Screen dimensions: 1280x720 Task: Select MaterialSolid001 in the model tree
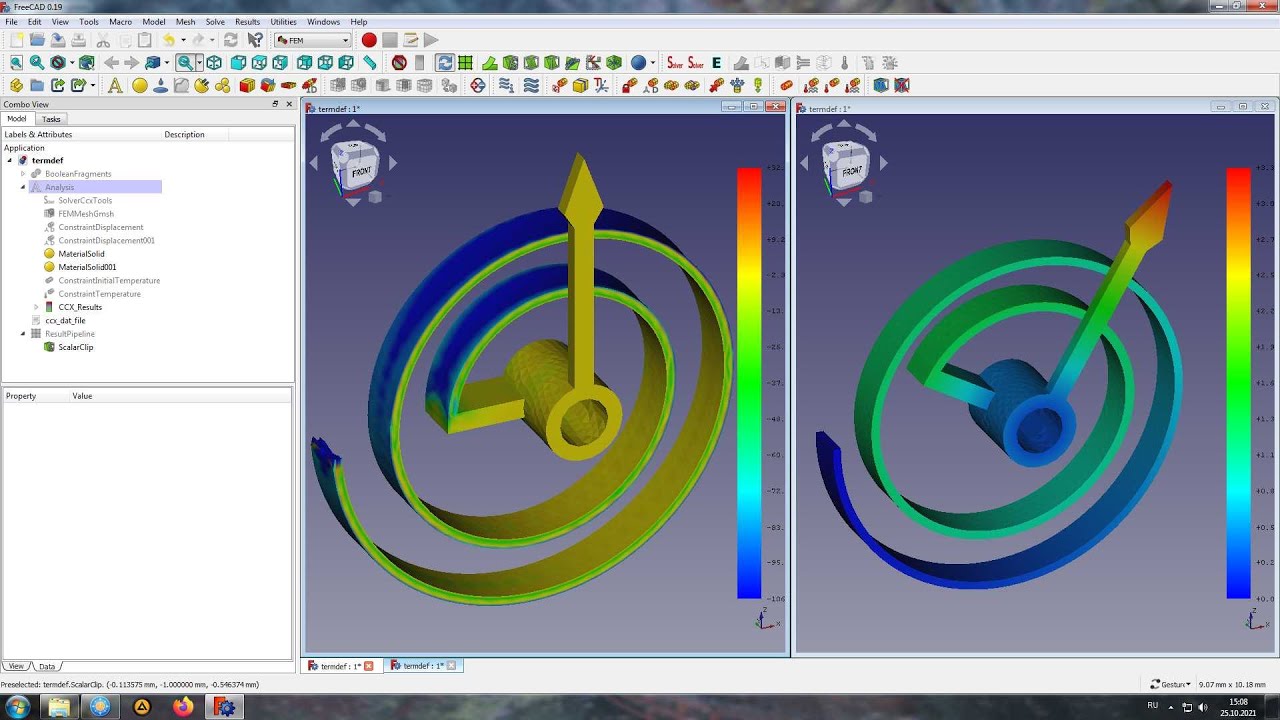[x=87, y=267]
